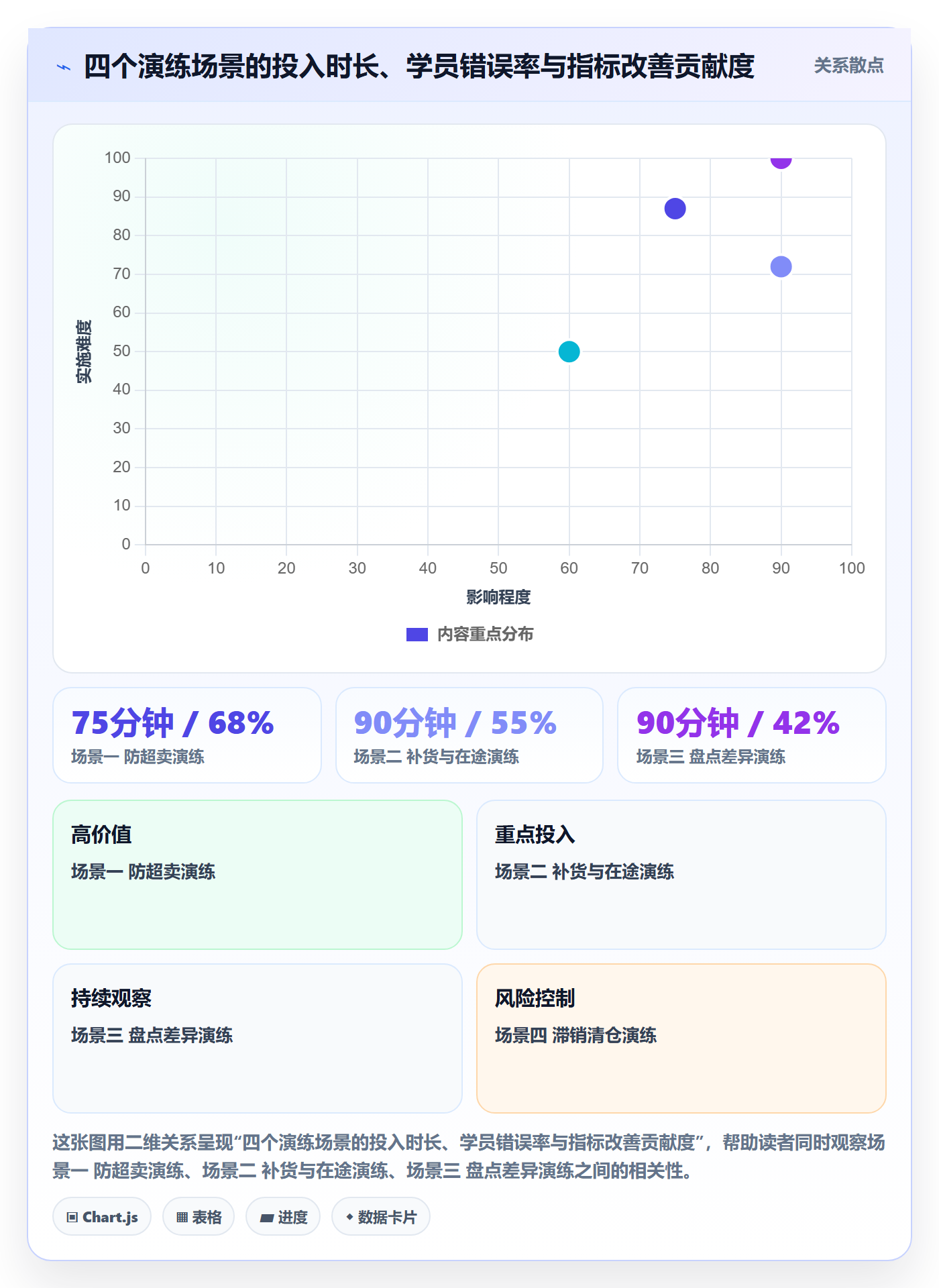
Task: Open the 90分钟 / 42% data card
Action: (x=752, y=735)
